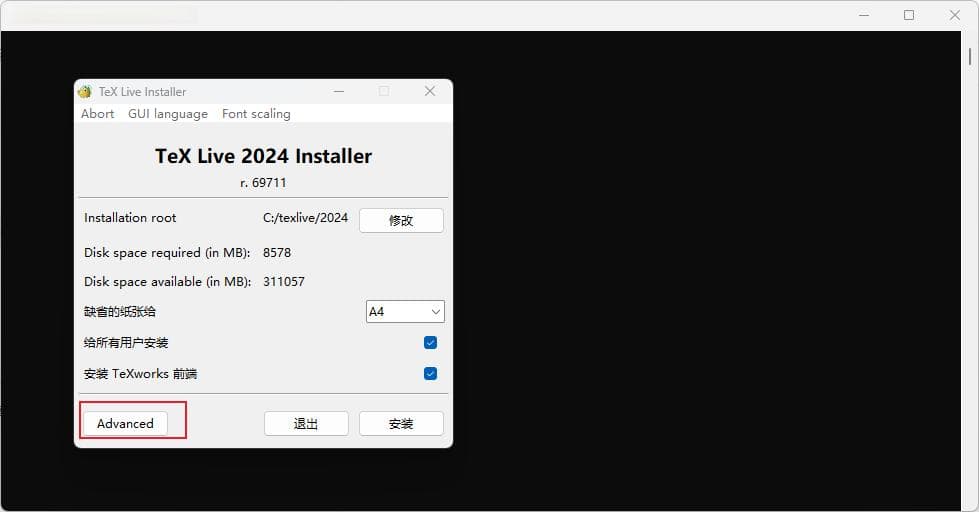Open the Font scaling menu
Viewport: 979px width, 512px height.
click(x=256, y=114)
